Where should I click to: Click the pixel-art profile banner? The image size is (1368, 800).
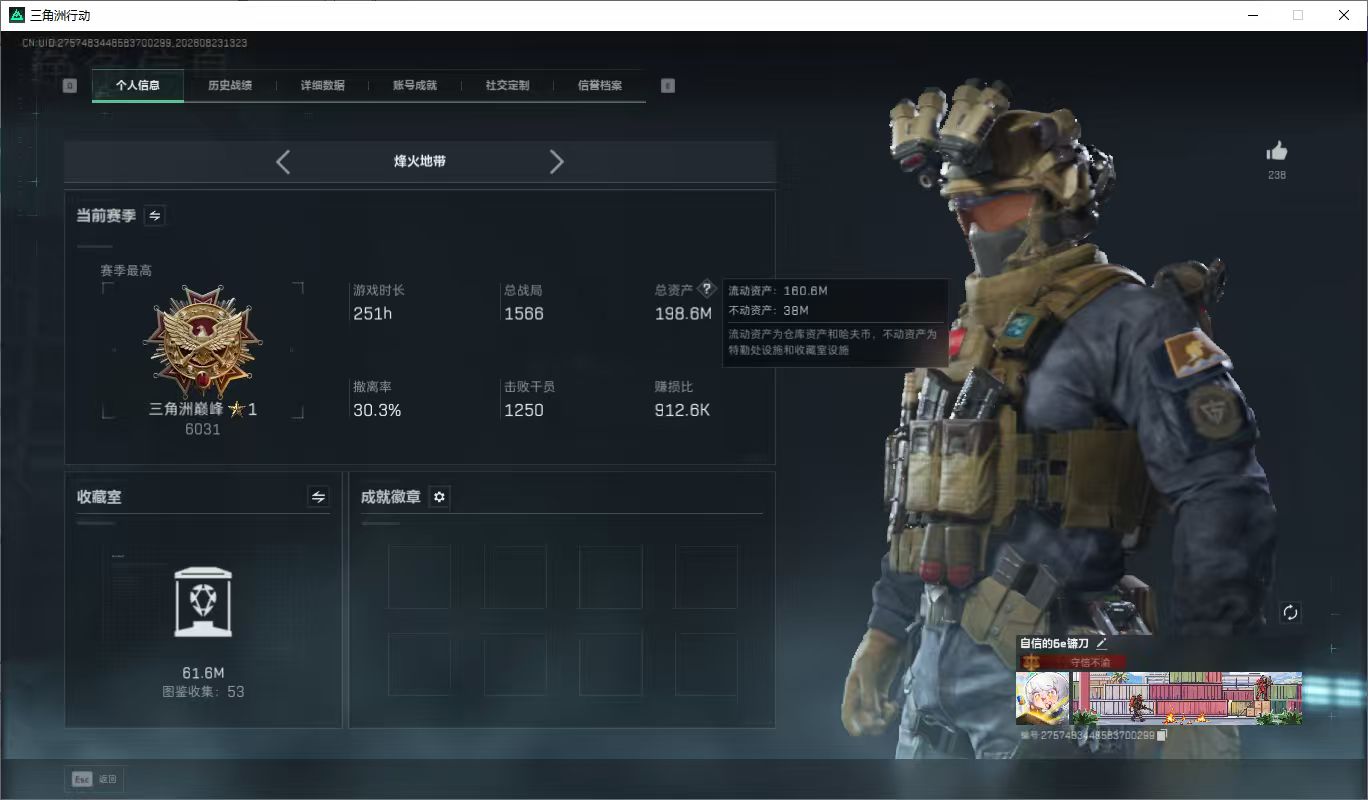point(1187,697)
